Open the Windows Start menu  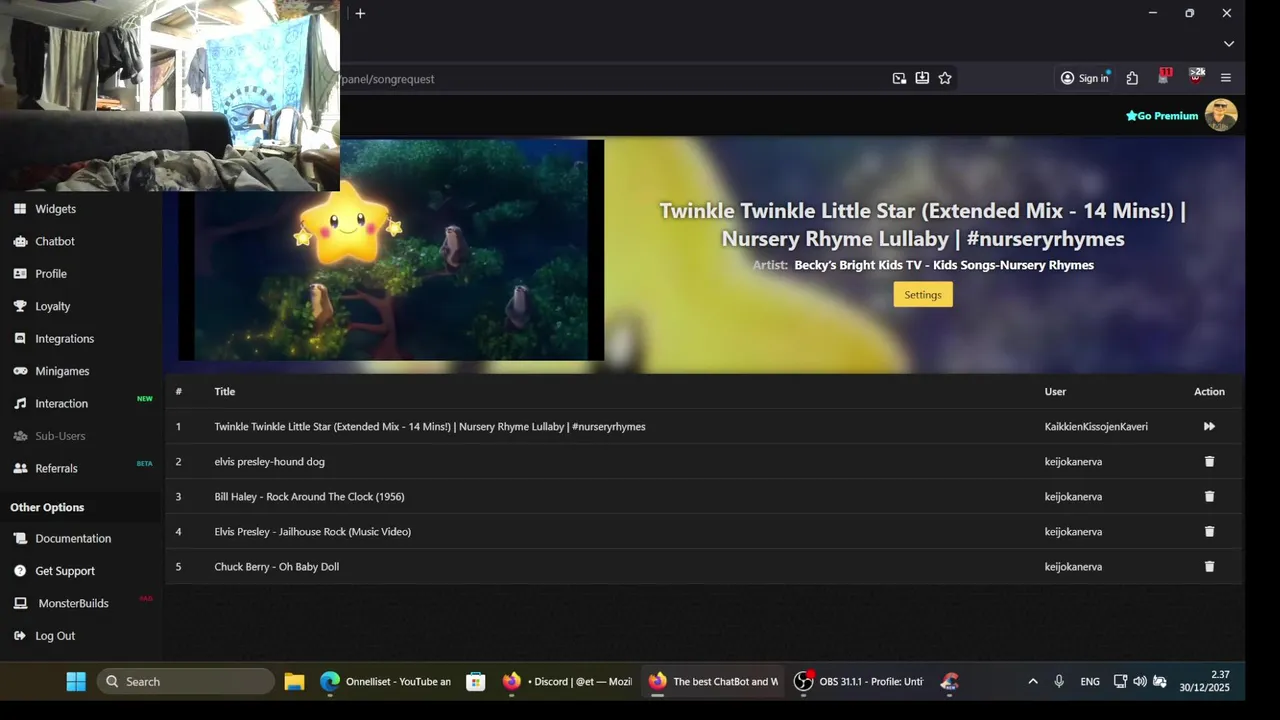76,681
